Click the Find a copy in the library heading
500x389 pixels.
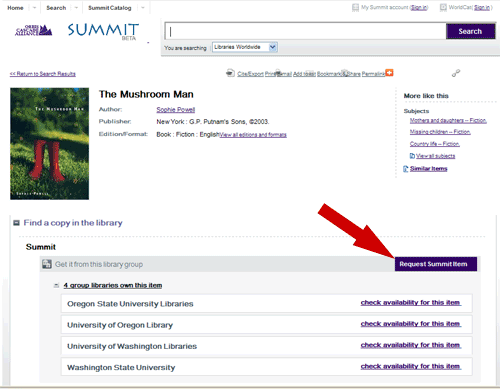(73, 223)
